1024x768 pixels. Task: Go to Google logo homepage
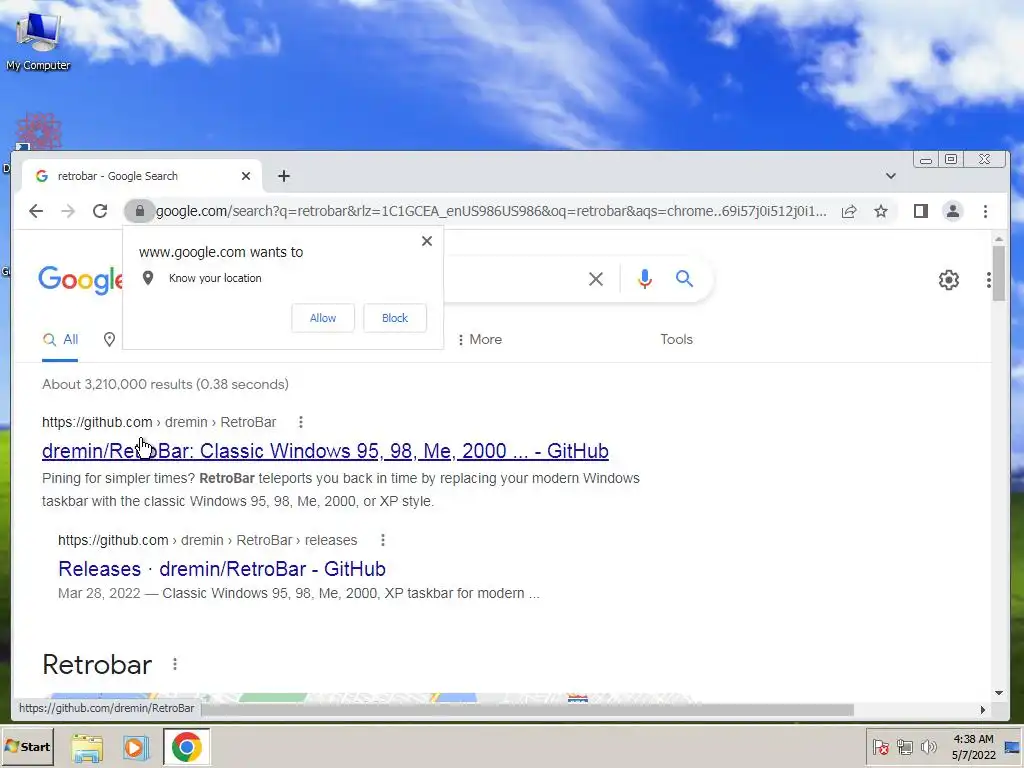[80, 281]
